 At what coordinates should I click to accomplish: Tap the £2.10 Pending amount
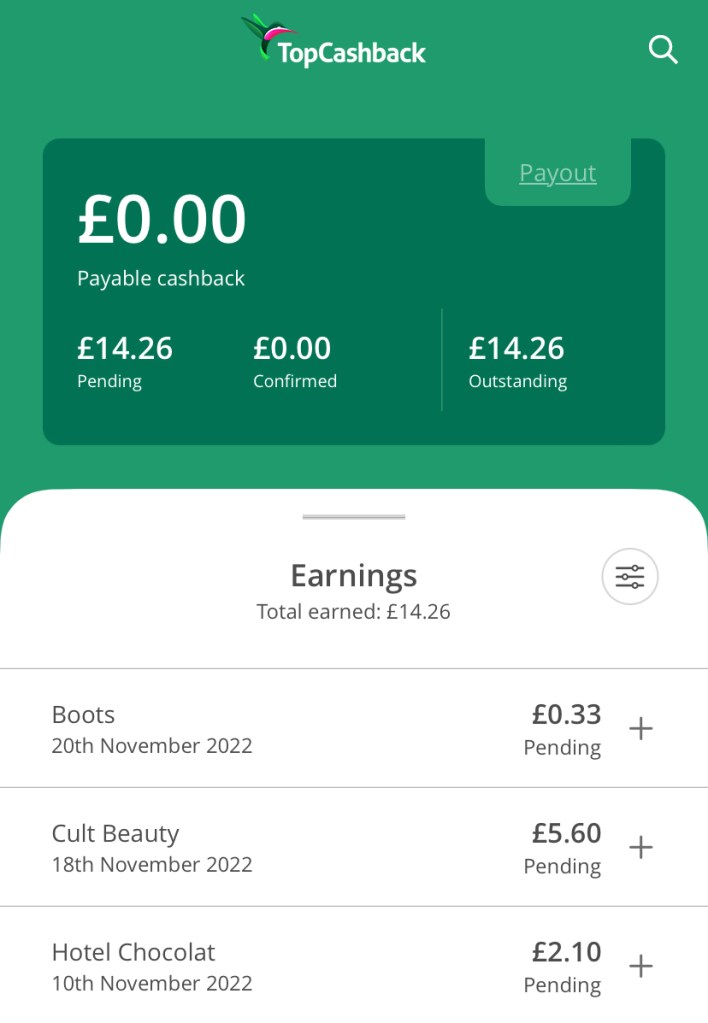[566, 952]
